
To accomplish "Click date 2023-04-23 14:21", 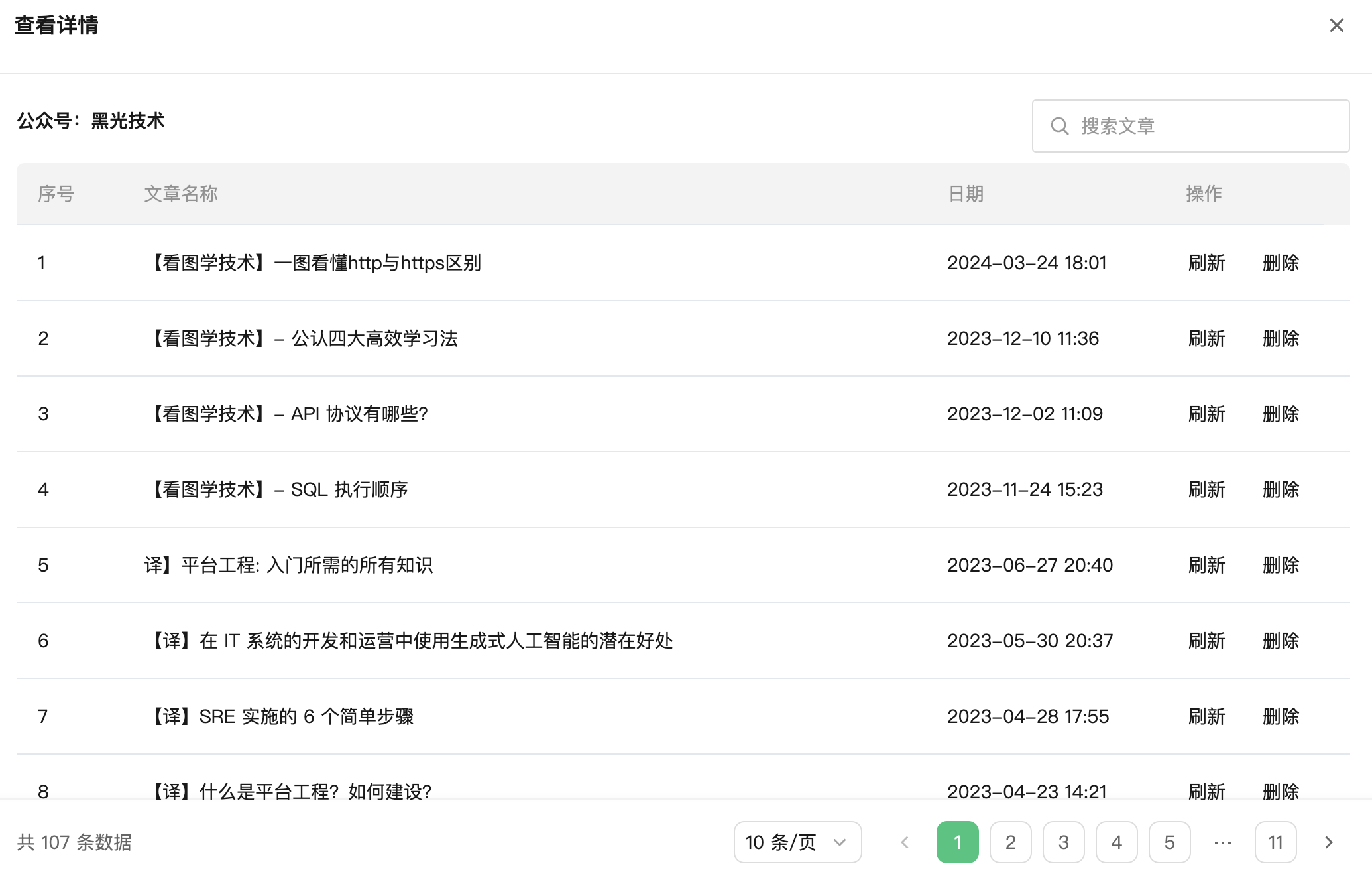I will [x=1027, y=790].
